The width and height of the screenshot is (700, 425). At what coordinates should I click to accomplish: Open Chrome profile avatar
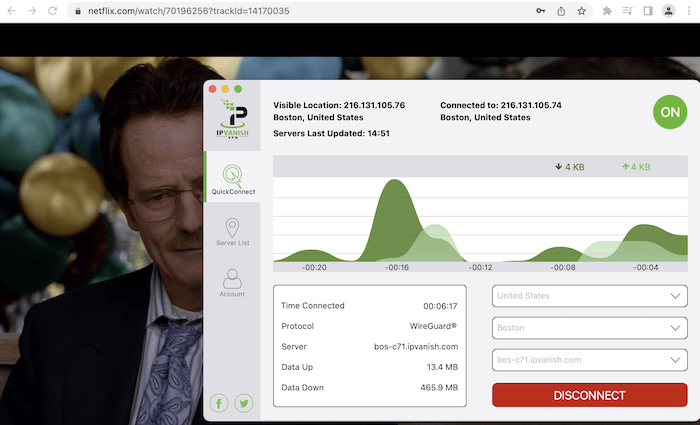(x=668, y=11)
